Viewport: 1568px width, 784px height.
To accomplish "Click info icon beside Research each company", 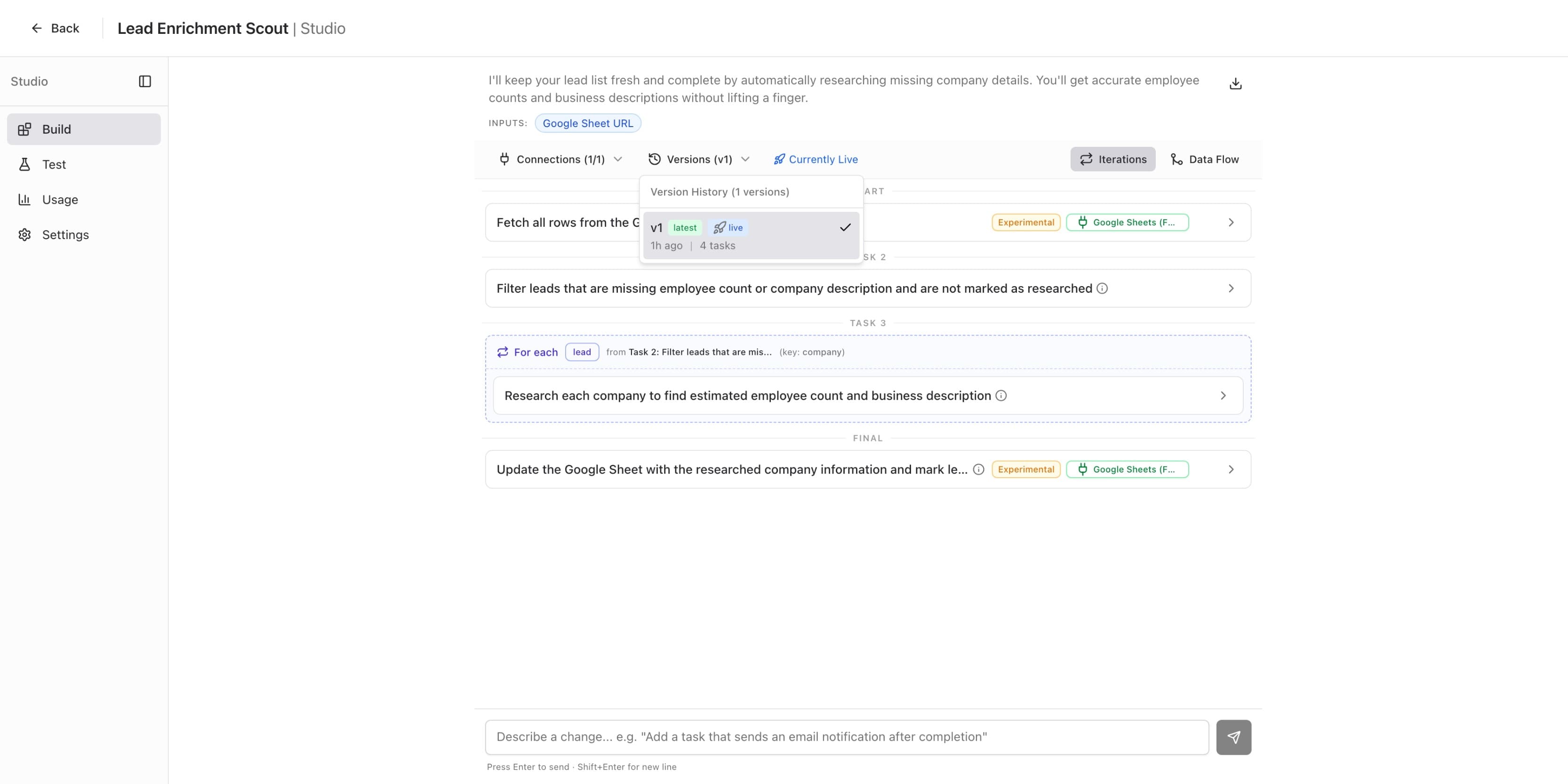I will click(x=1000, y=396).
